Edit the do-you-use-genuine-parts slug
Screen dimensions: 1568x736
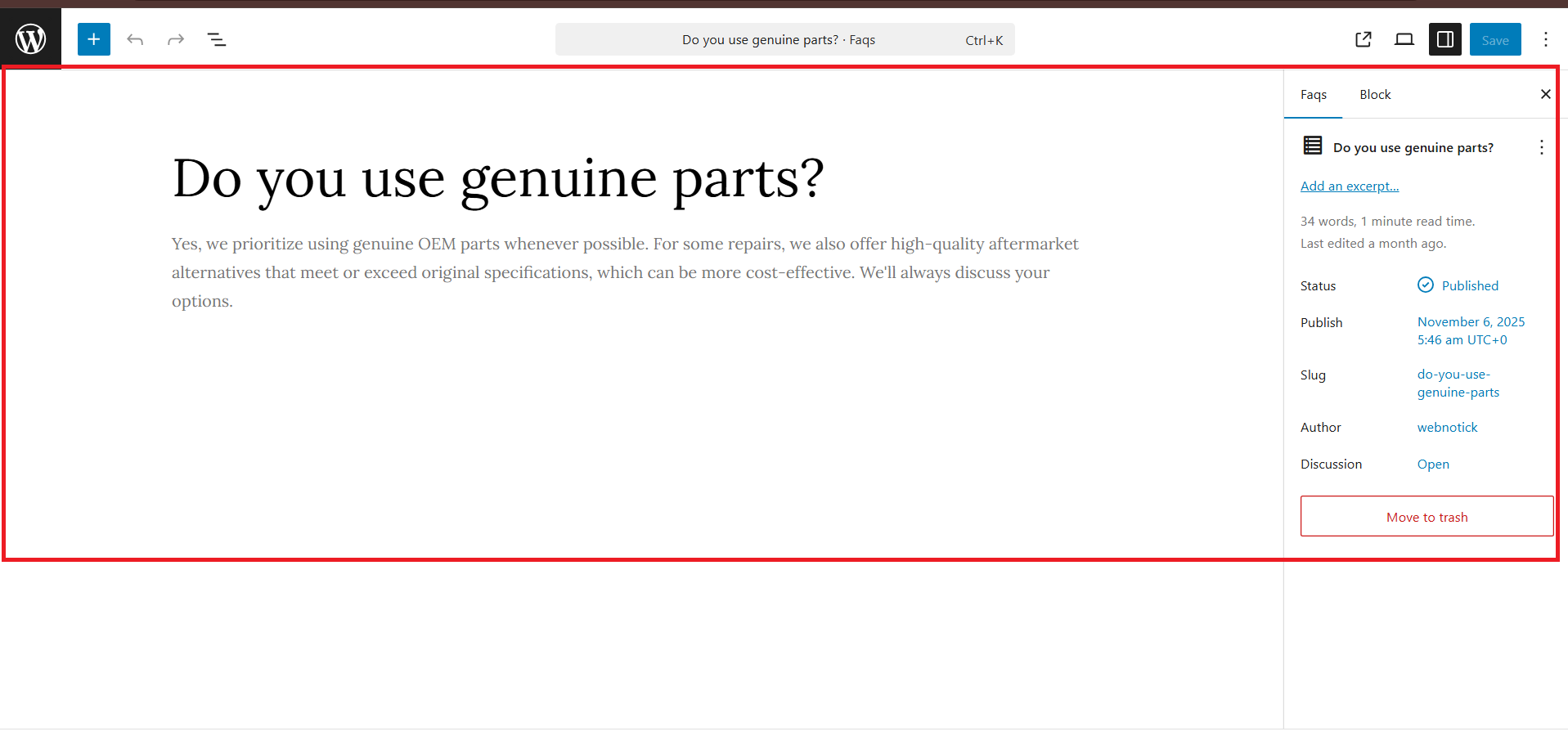click(1458, 384)
